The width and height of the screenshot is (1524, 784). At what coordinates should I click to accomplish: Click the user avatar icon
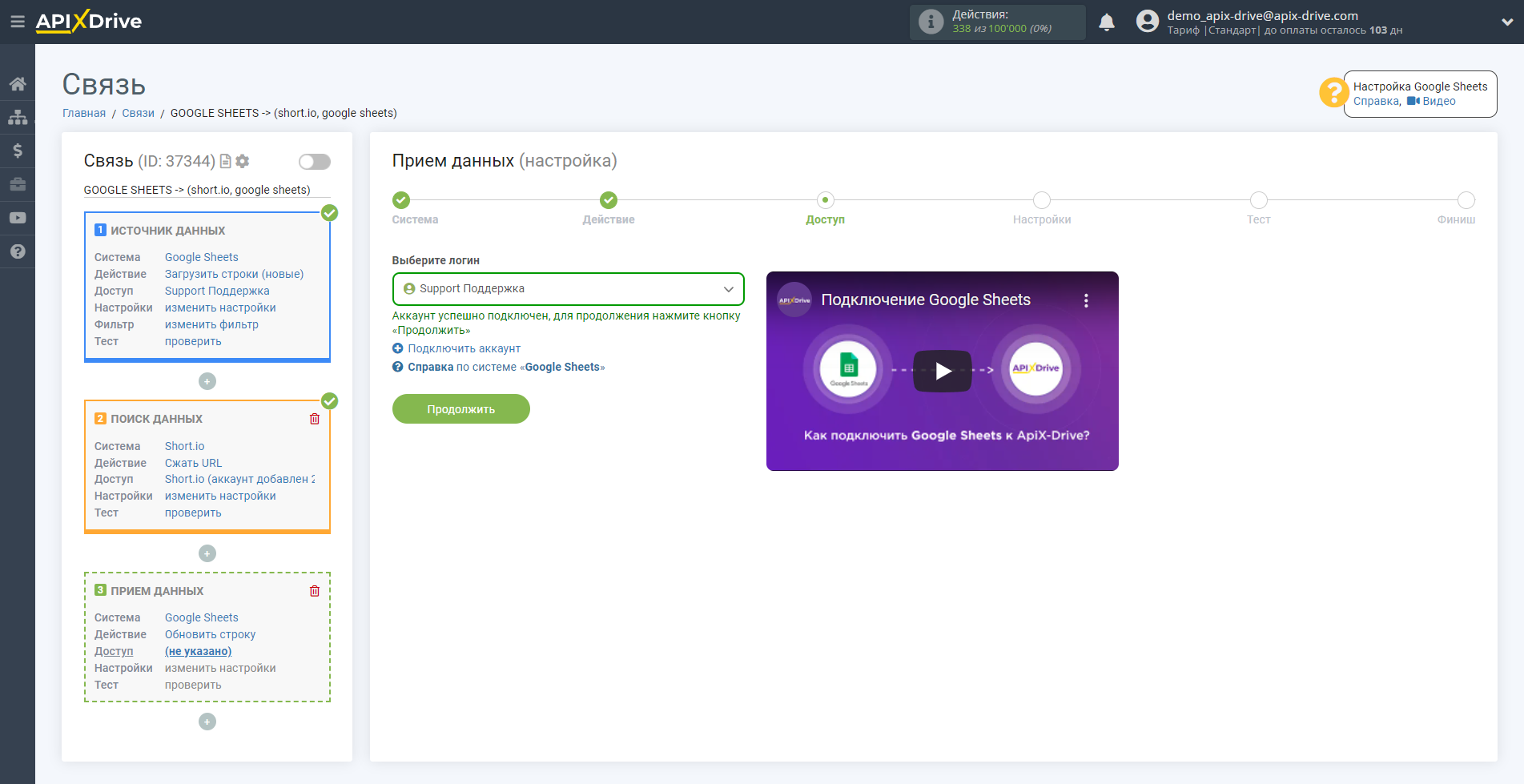pos(1147,22)
